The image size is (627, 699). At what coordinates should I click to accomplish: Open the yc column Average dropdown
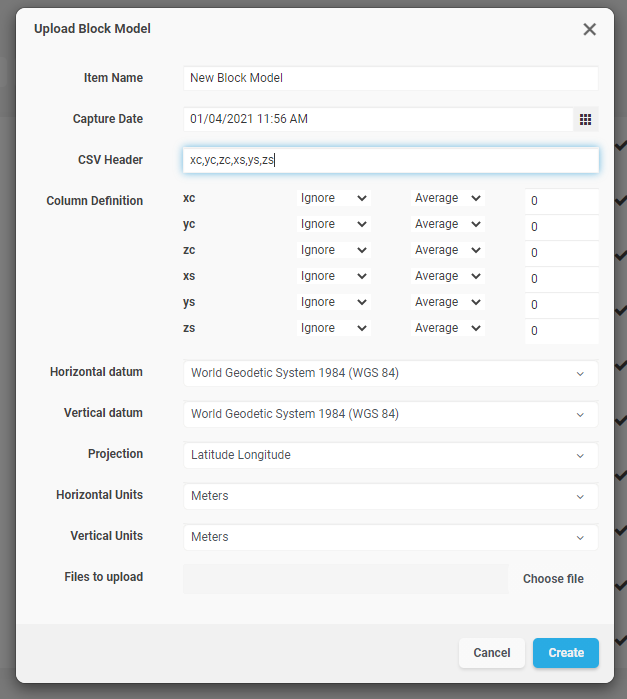pos(448,224)
